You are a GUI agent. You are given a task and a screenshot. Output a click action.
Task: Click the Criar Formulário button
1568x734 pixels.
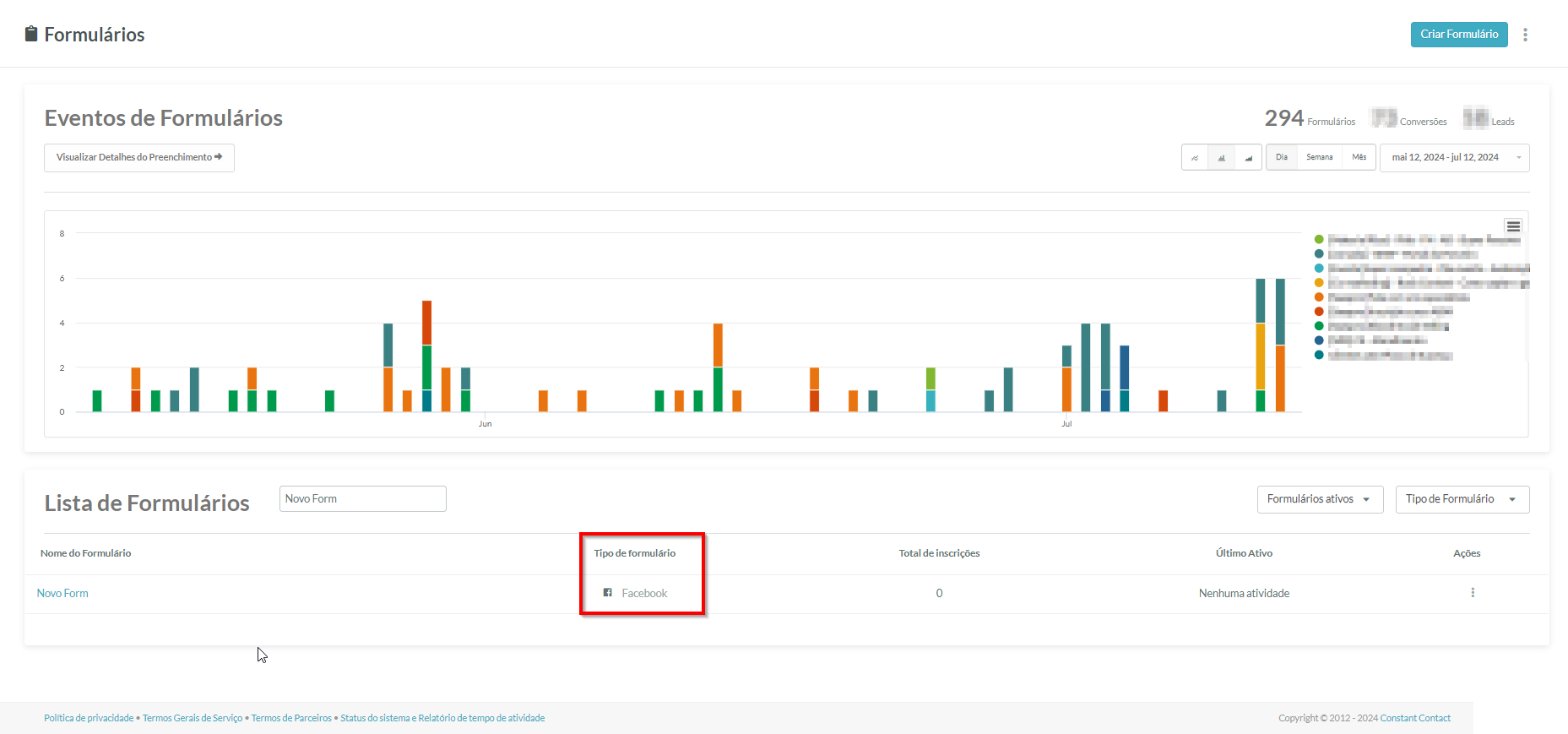pyautogui.click(x=1458, y=35)
